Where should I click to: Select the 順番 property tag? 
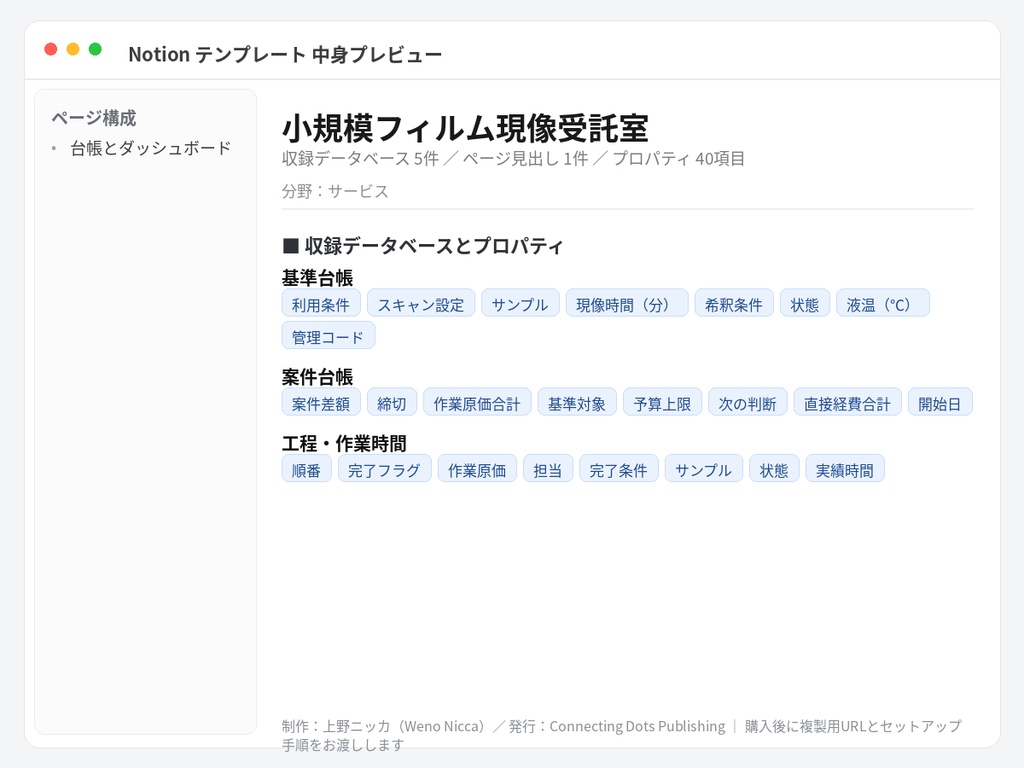pos(306,469)
